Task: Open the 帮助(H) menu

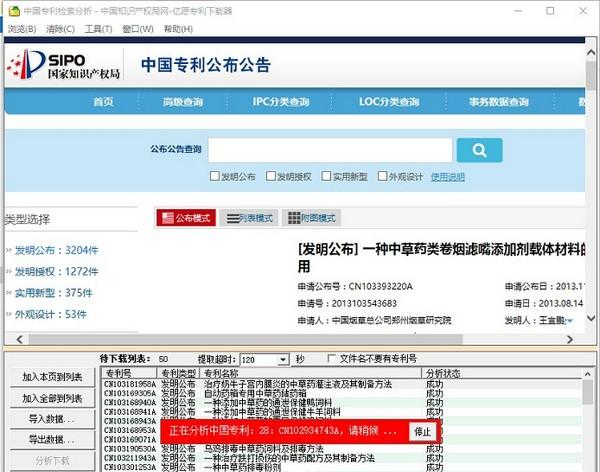Action: pos(178,29)
